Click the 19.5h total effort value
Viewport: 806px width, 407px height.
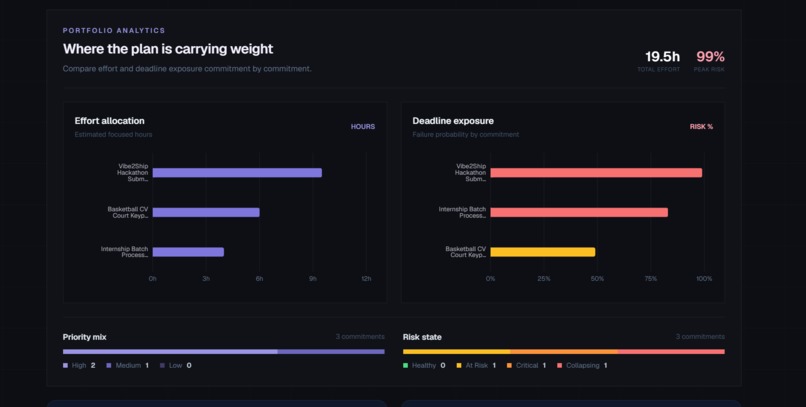click(x=662, y=56)
